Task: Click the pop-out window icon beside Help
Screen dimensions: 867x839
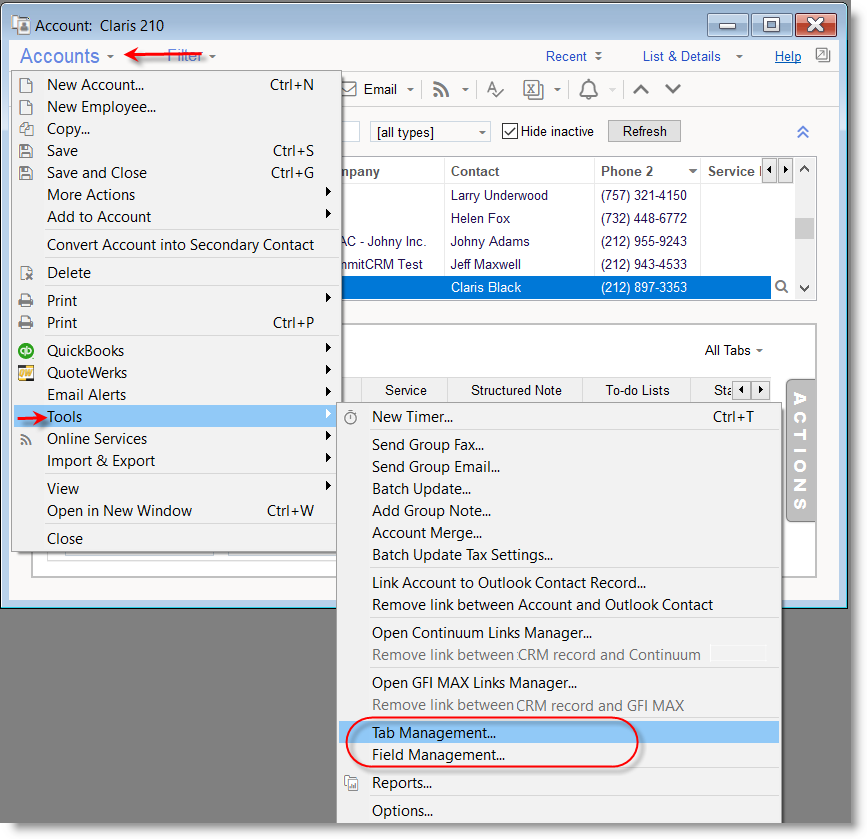Action: 822,56
